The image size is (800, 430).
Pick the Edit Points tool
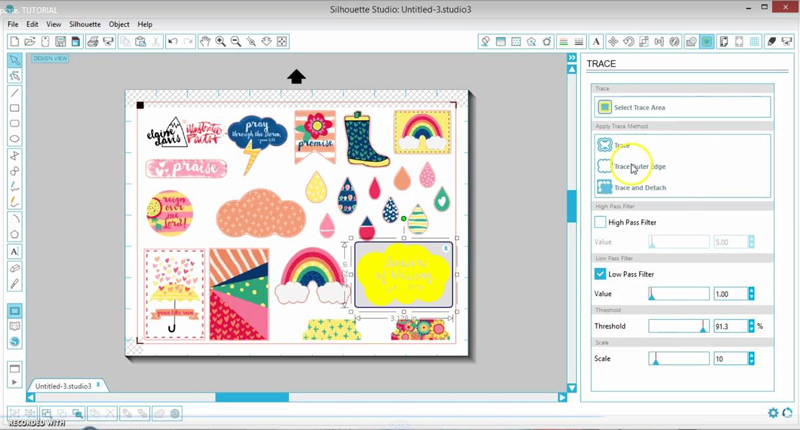(x=14, y=77)
